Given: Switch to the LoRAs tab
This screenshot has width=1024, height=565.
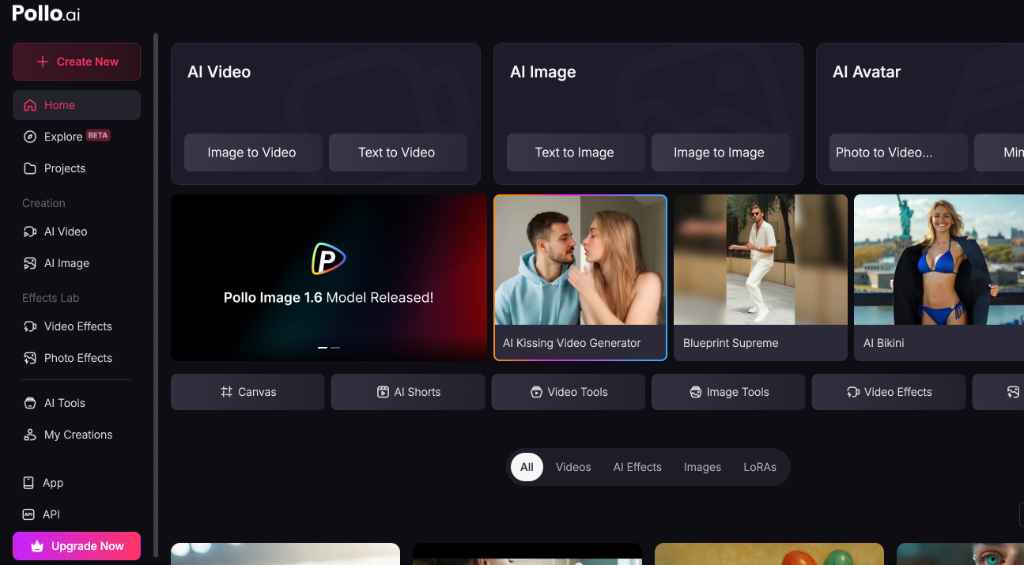Looking at the screenshot, I should click(760, 467).
